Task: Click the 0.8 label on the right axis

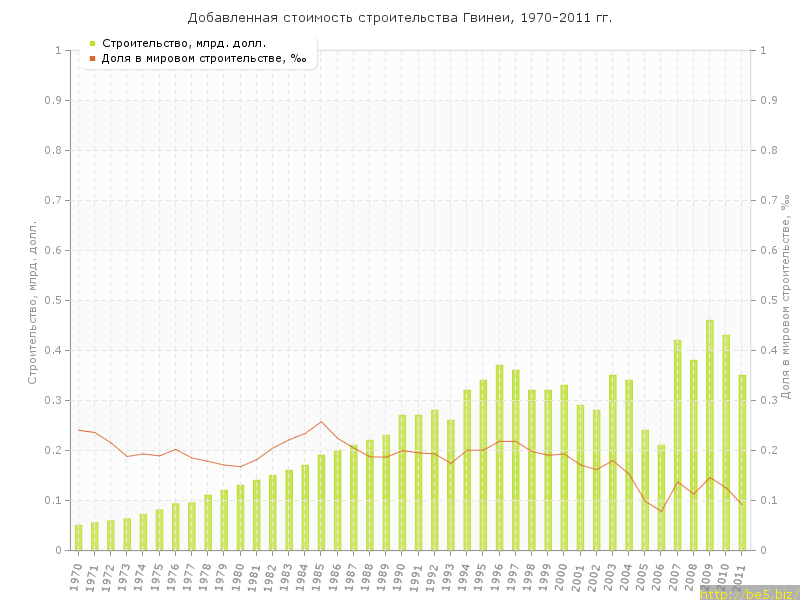Action: (768, 150)
